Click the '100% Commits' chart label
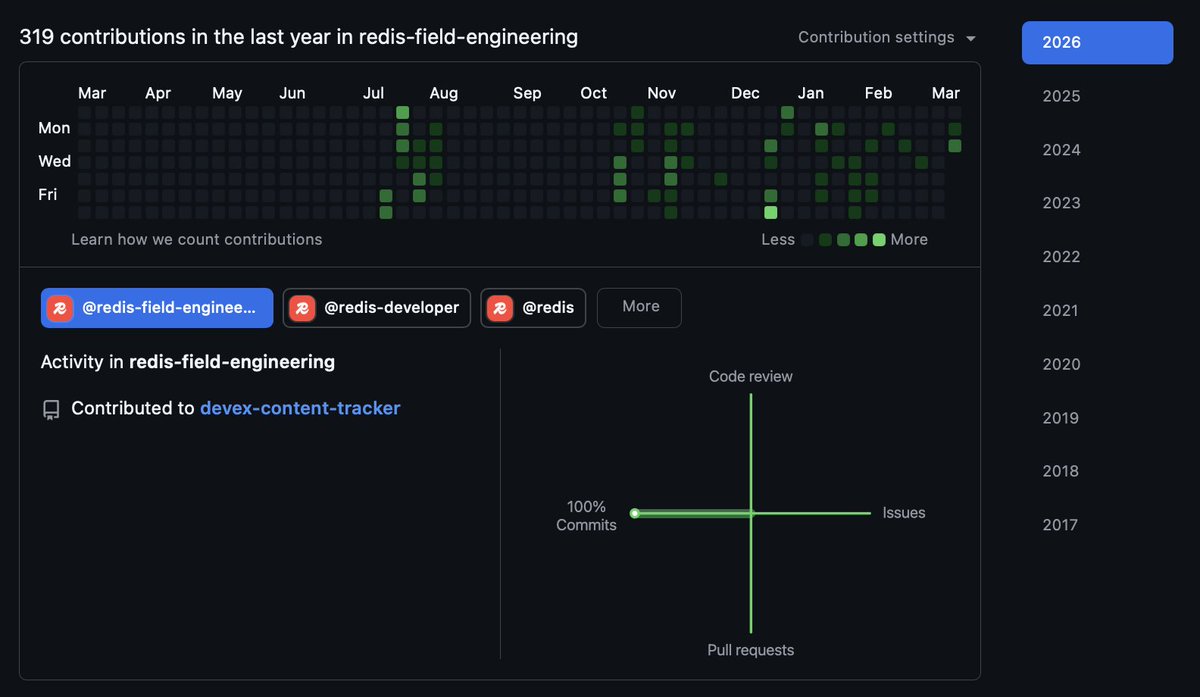 (x=586, y=516)
